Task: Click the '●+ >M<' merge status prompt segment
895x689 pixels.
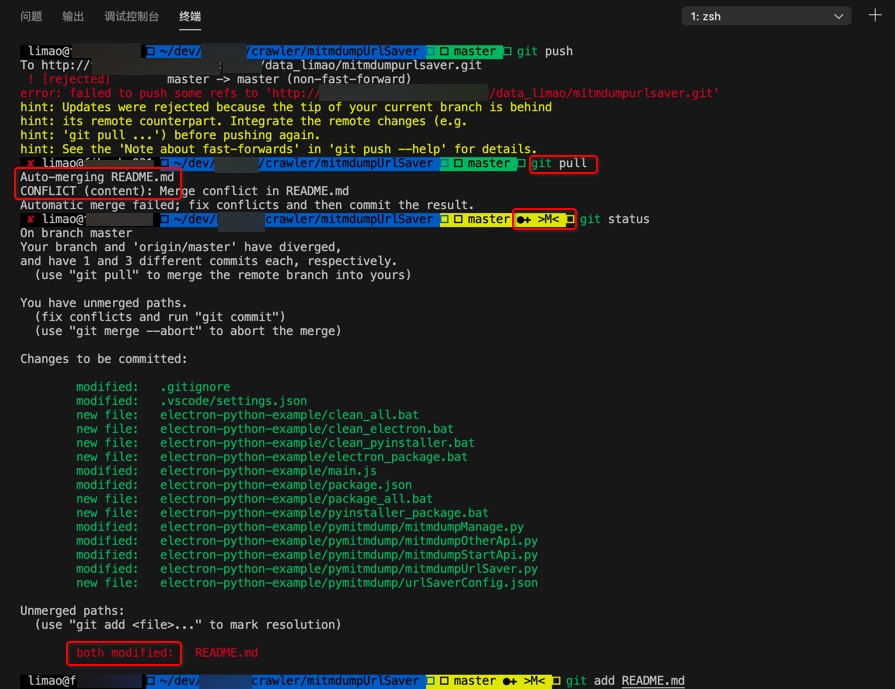Action: (x=544, y=219)
